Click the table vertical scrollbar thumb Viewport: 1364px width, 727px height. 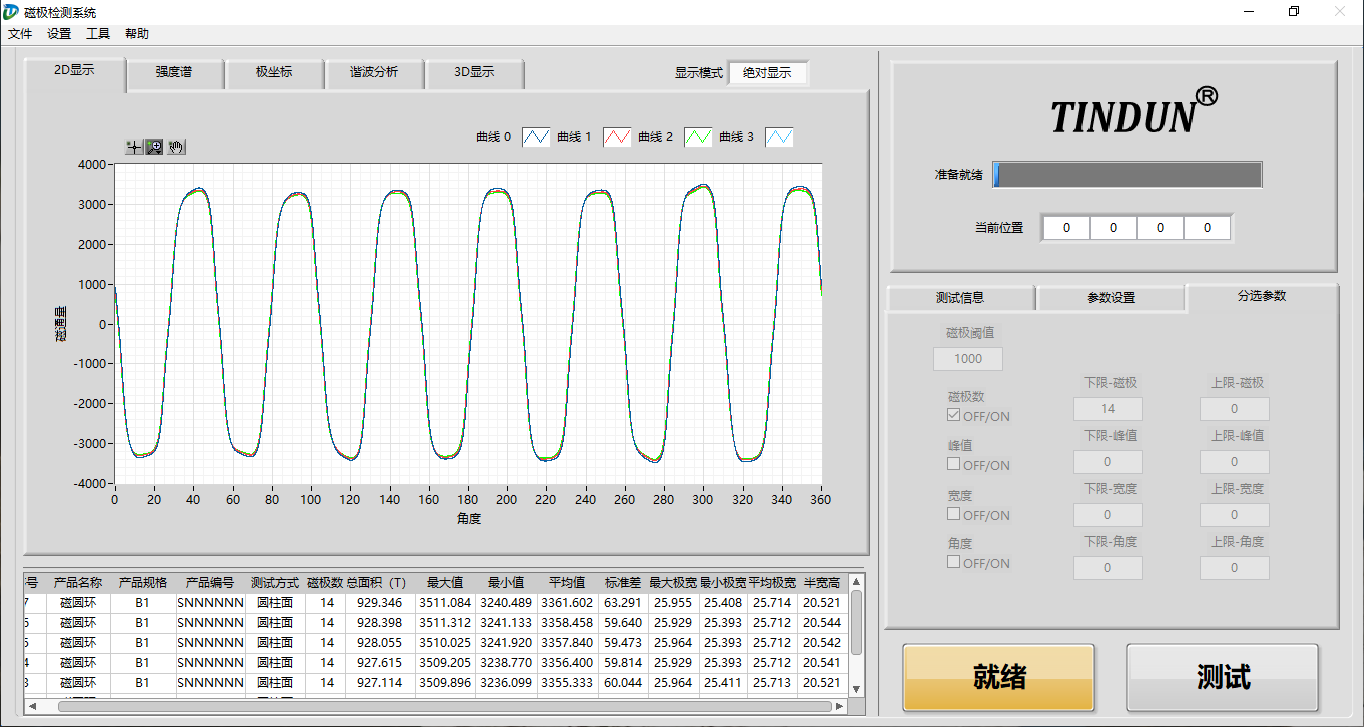[x=856, y=622]
